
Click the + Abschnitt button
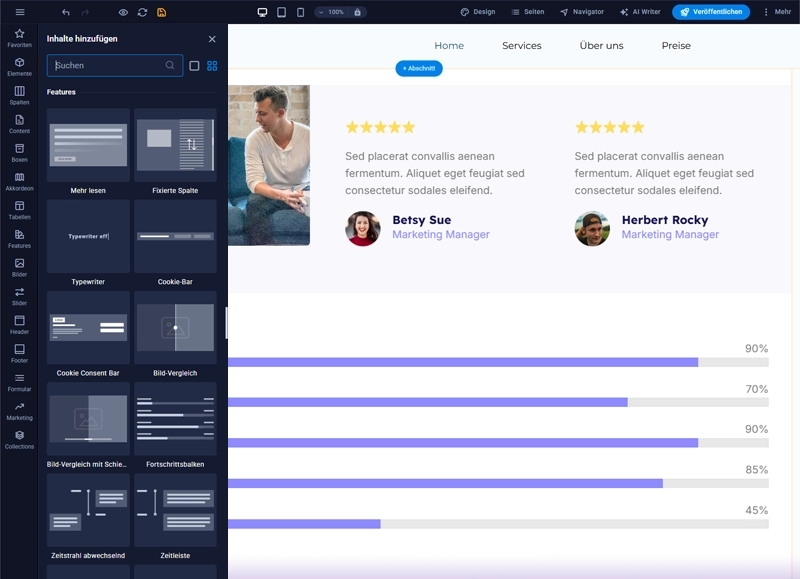(419, 68)
